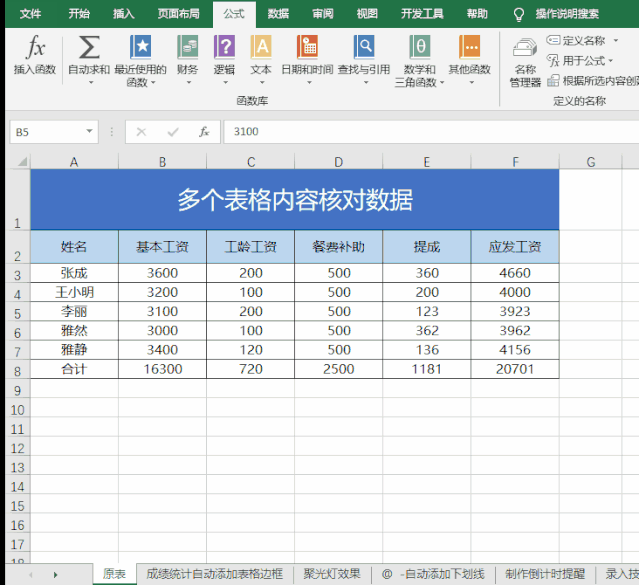Click the sheet tab scroll left arrow
This screenshot has height=585, width=639.
pos(31,575)
